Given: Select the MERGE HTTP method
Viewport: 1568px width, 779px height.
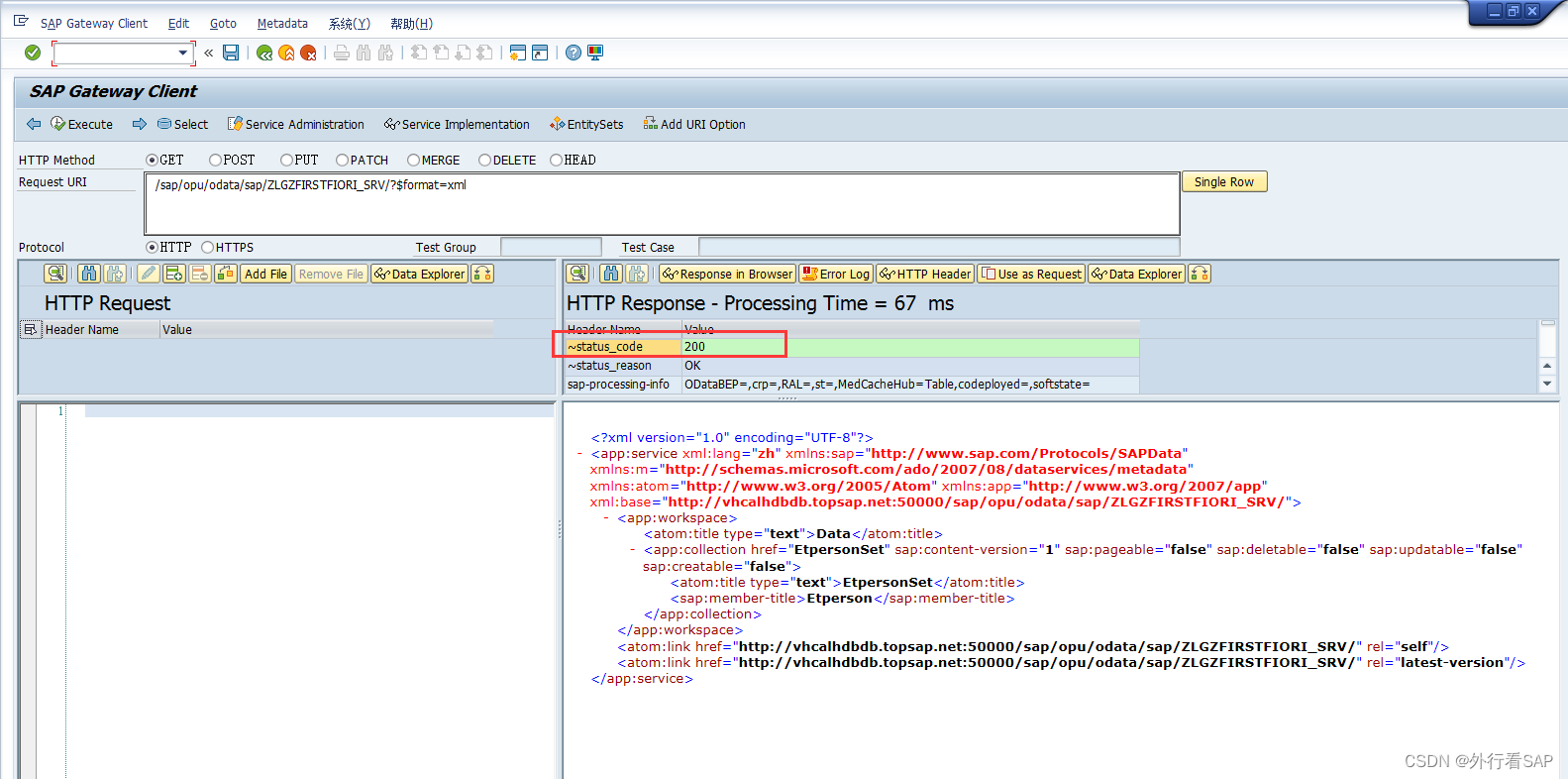Looking at the screenshot, I should (x=413, y=160).
